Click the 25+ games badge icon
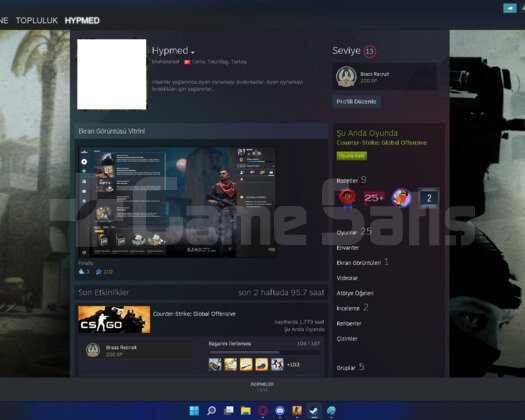The height and width of the screenshot is (420, 525). pos(374,198)
